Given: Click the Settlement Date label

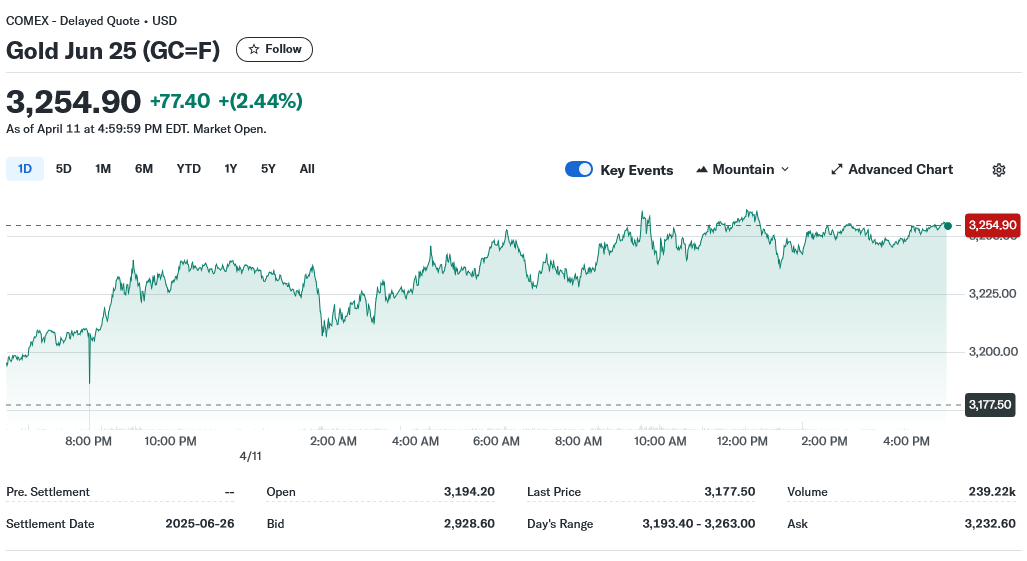Looking at the screenshot, I should (50, 524).
